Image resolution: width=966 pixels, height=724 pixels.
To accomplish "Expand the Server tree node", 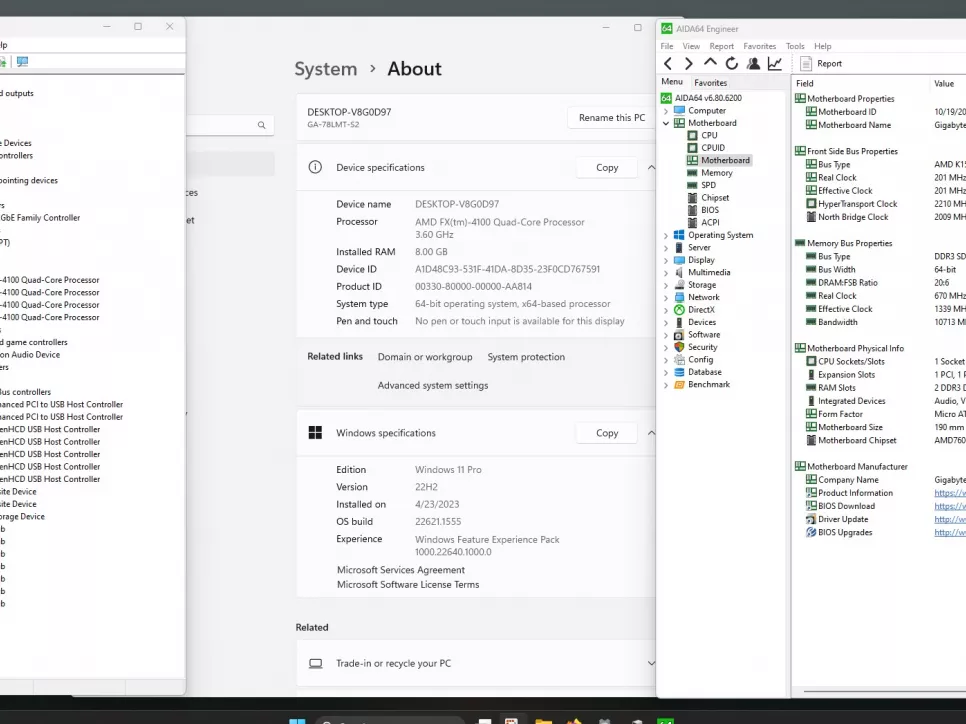I will [x=666, y=248].
